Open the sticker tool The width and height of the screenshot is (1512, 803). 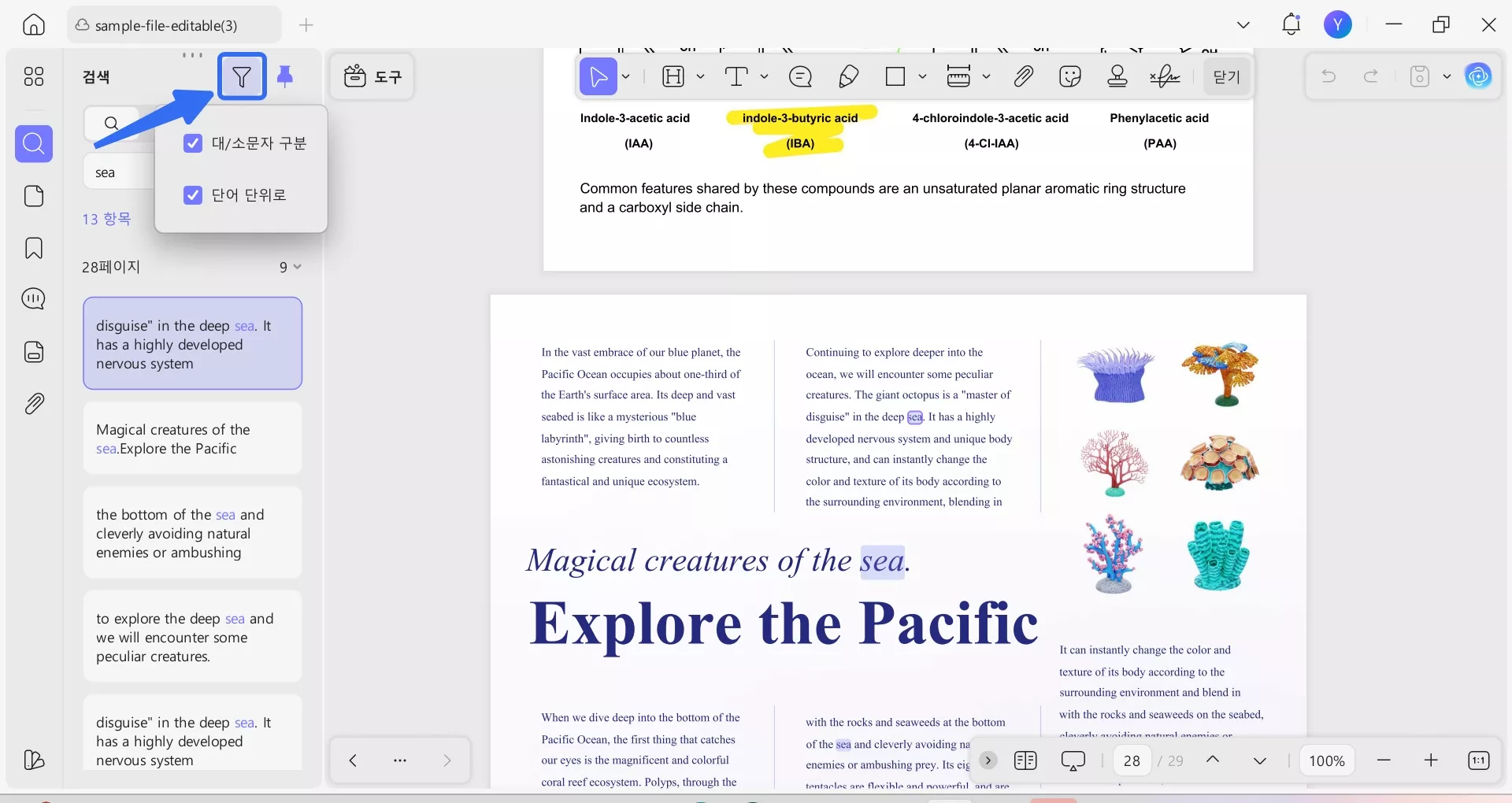tap(1070, 76)
